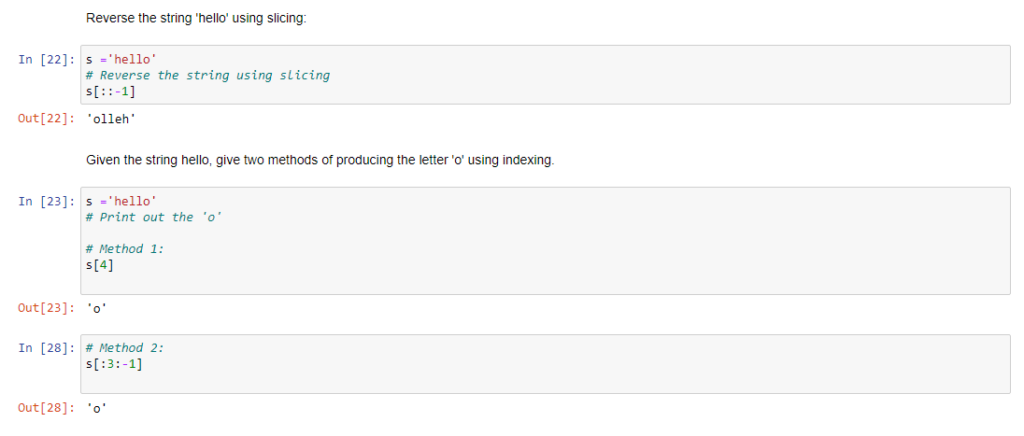The image size is (1024, 436).
Task: Click the Out[28] prompt label
Action: 46,408
